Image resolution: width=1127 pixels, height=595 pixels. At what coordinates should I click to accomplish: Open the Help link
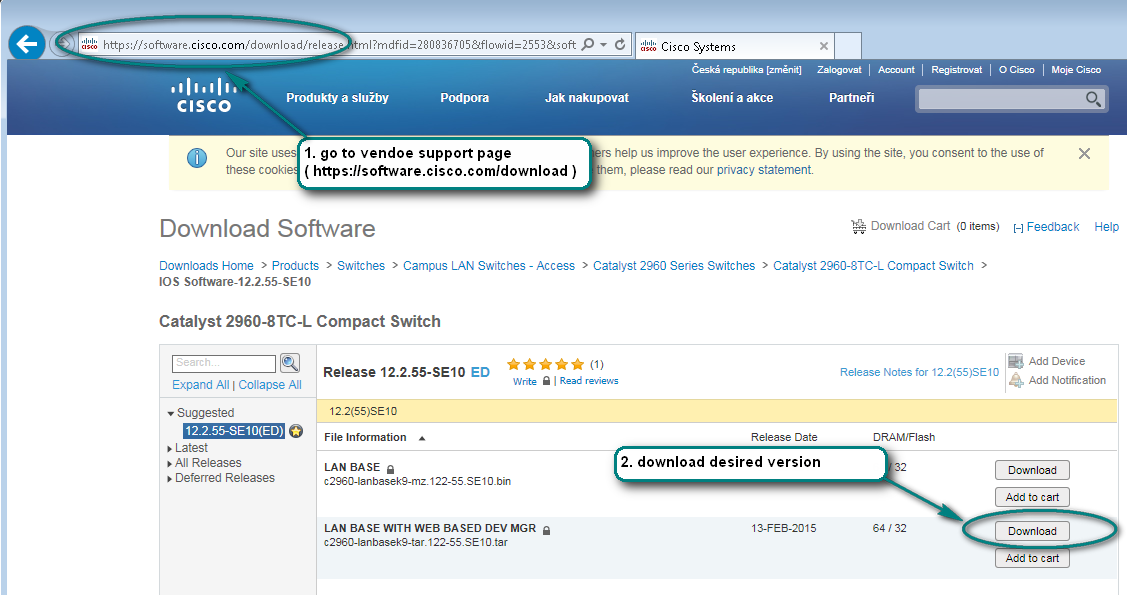pyautogui.click(x=1106, y=227)
